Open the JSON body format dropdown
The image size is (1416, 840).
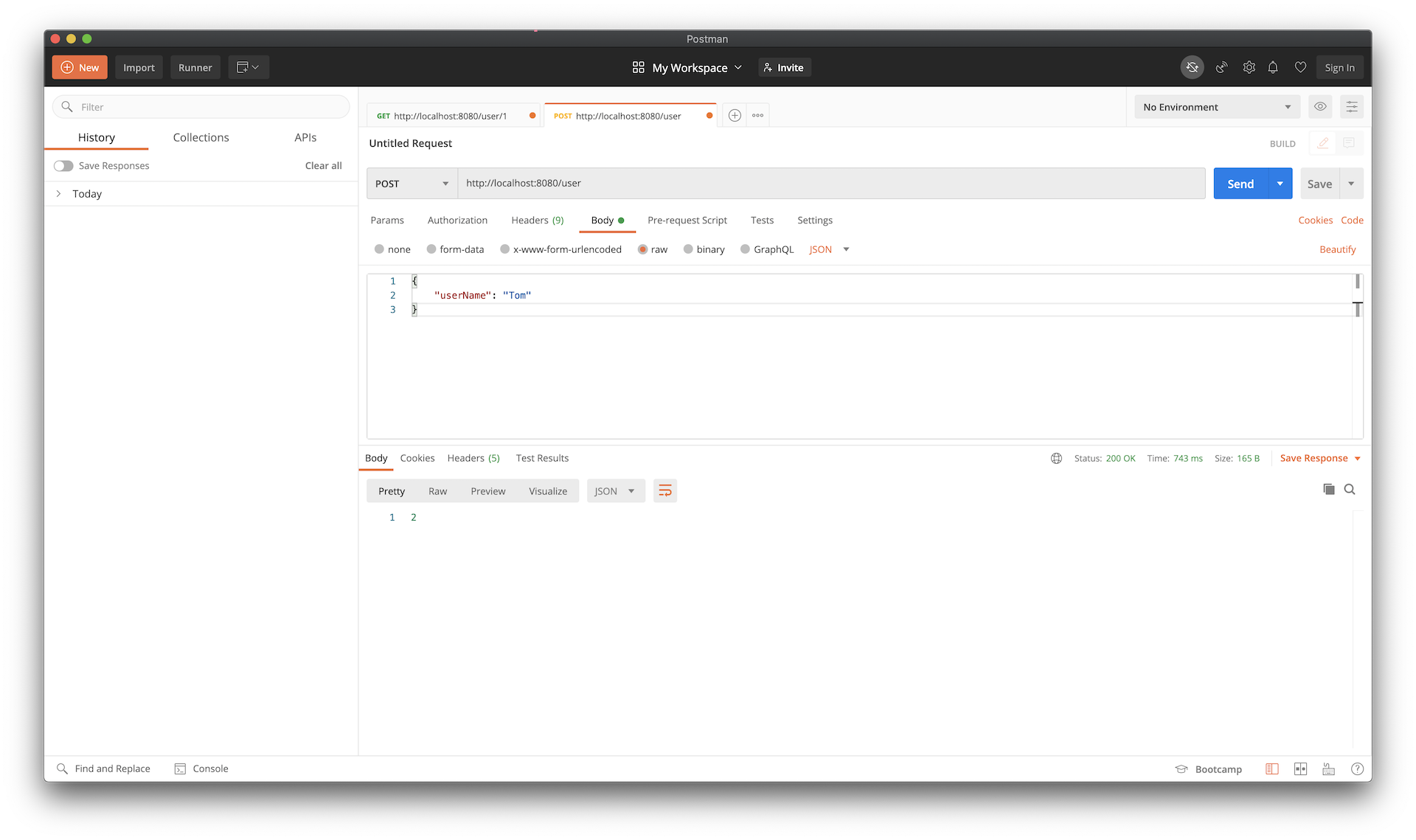coord(845,249)
